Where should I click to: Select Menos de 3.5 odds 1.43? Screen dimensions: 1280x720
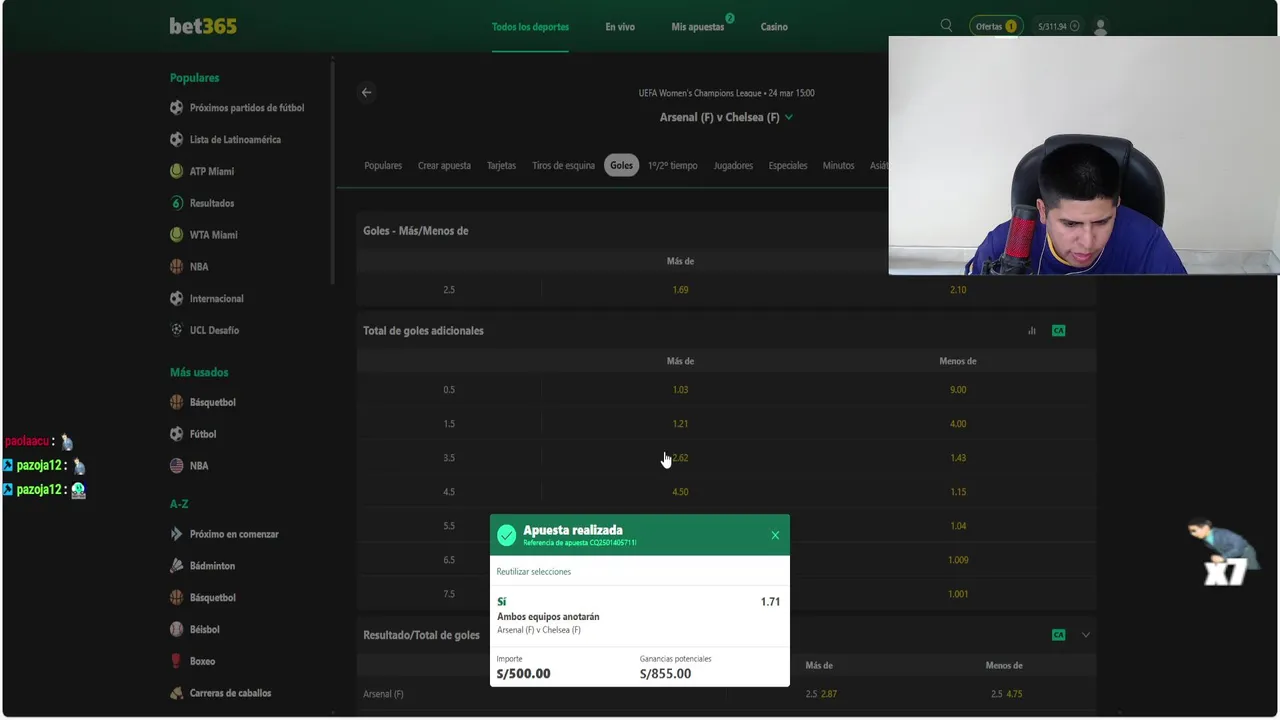(958, 458)
